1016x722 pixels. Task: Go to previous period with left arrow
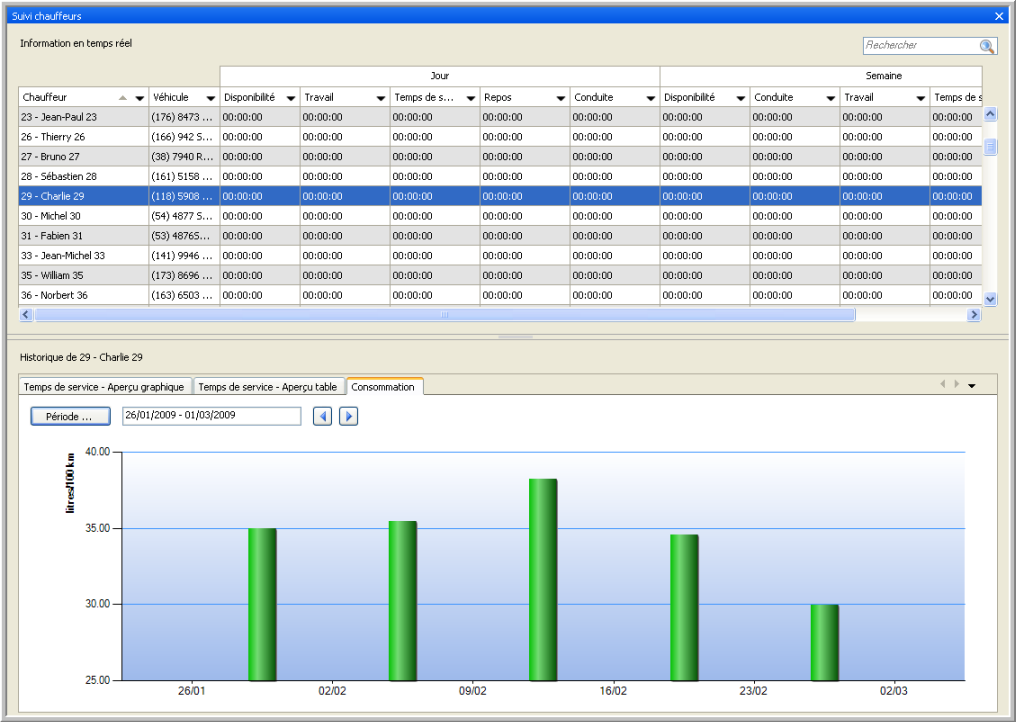pos(322,415)
